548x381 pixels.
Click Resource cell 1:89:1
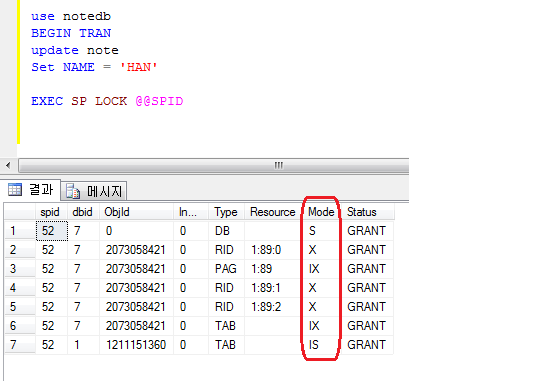273,288
